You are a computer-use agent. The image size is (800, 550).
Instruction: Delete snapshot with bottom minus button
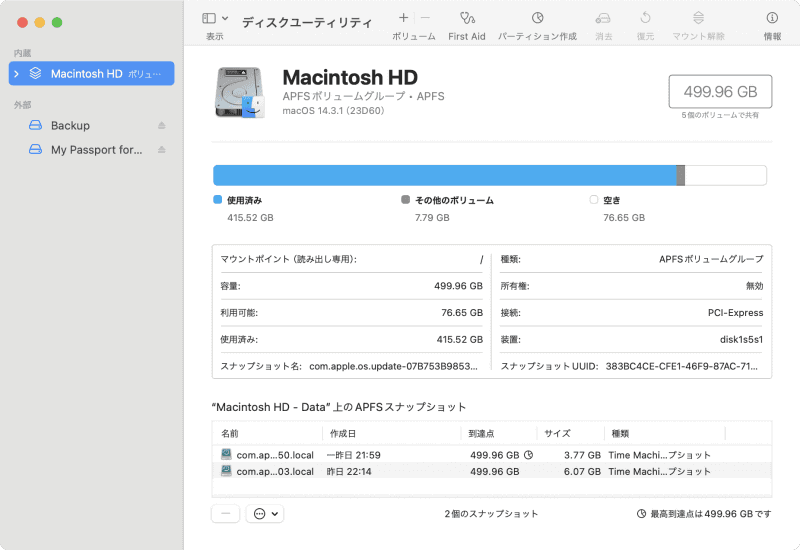pos(226,514)
